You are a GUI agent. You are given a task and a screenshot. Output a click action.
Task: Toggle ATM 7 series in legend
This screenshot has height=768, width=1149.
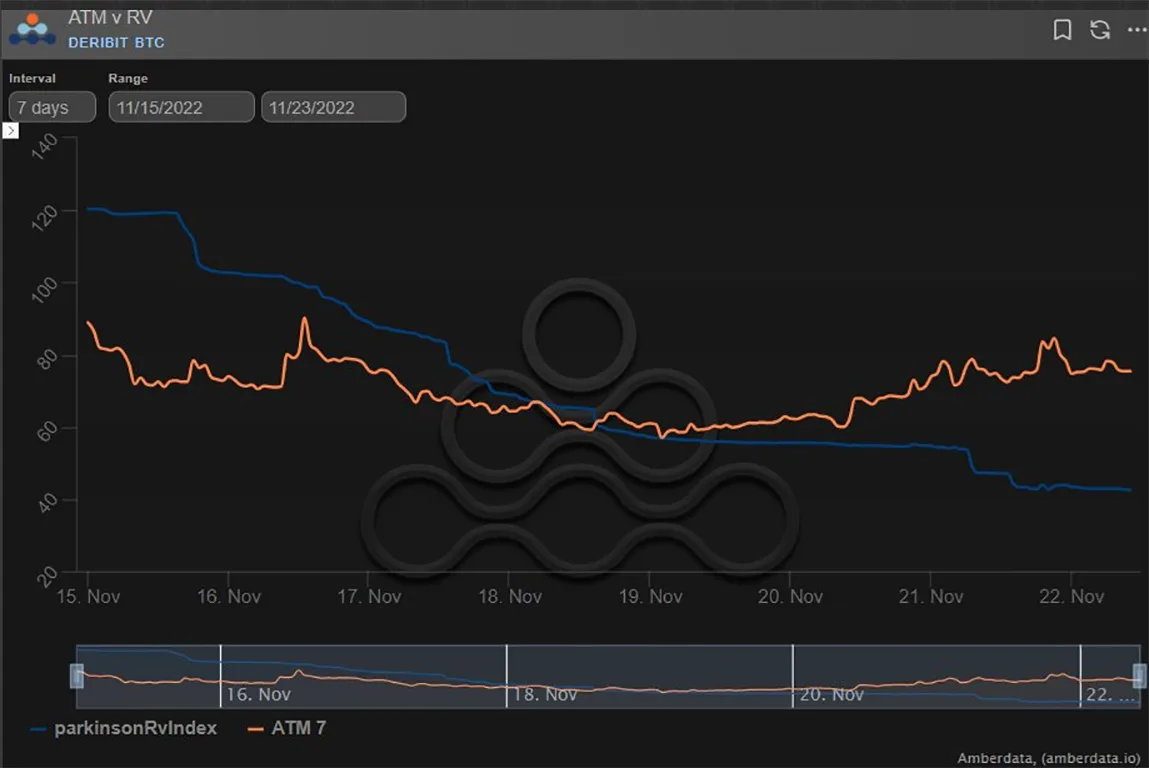click(287, 728)
